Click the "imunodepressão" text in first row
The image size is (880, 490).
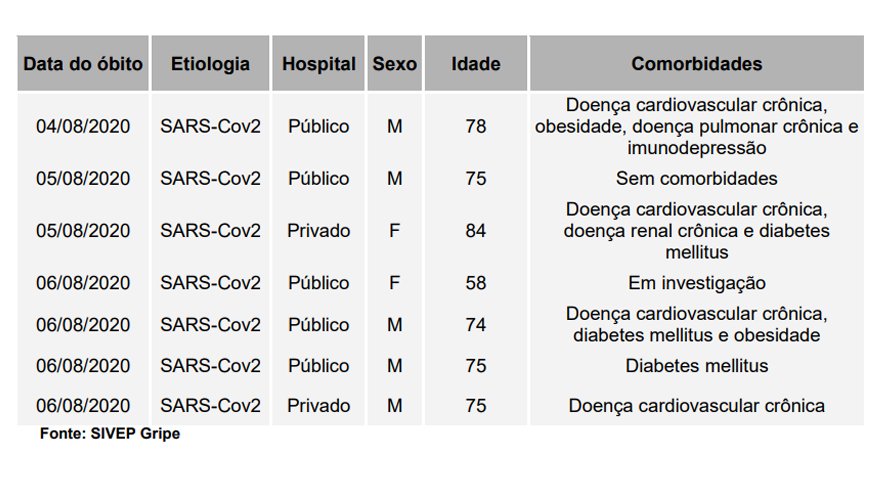pyautogui.click(x=696, y=148)
